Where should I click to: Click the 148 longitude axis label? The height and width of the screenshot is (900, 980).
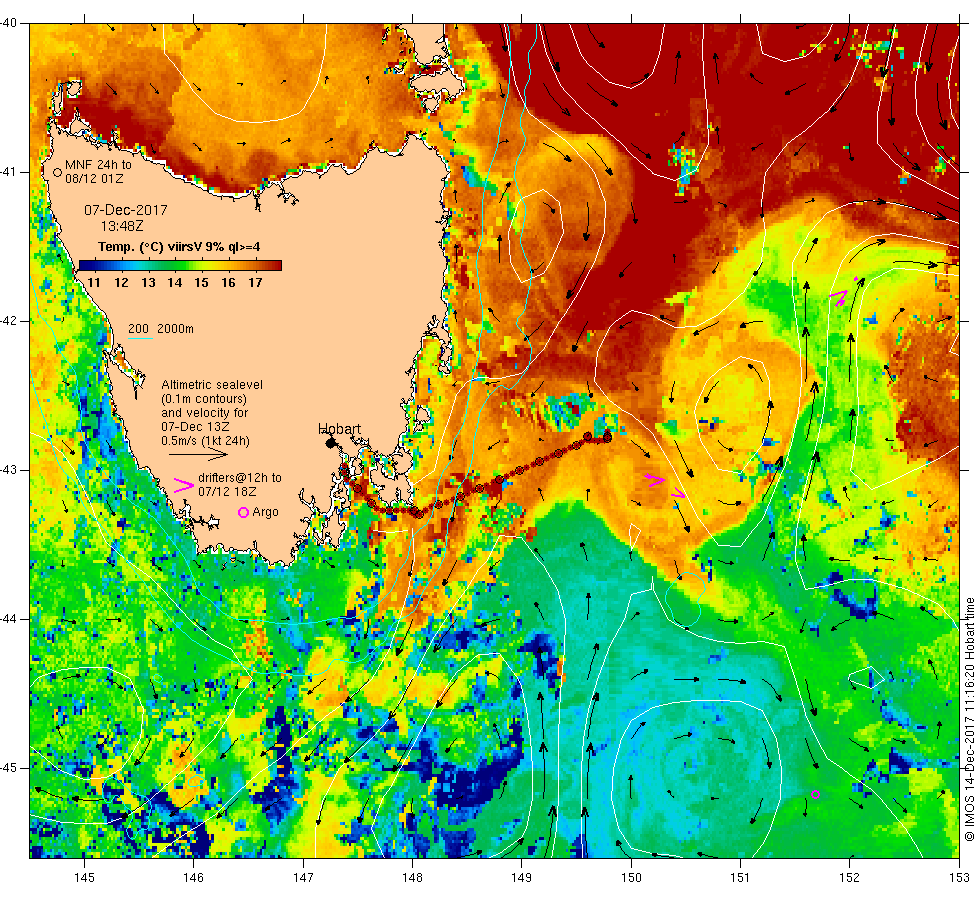coord(412,878)
